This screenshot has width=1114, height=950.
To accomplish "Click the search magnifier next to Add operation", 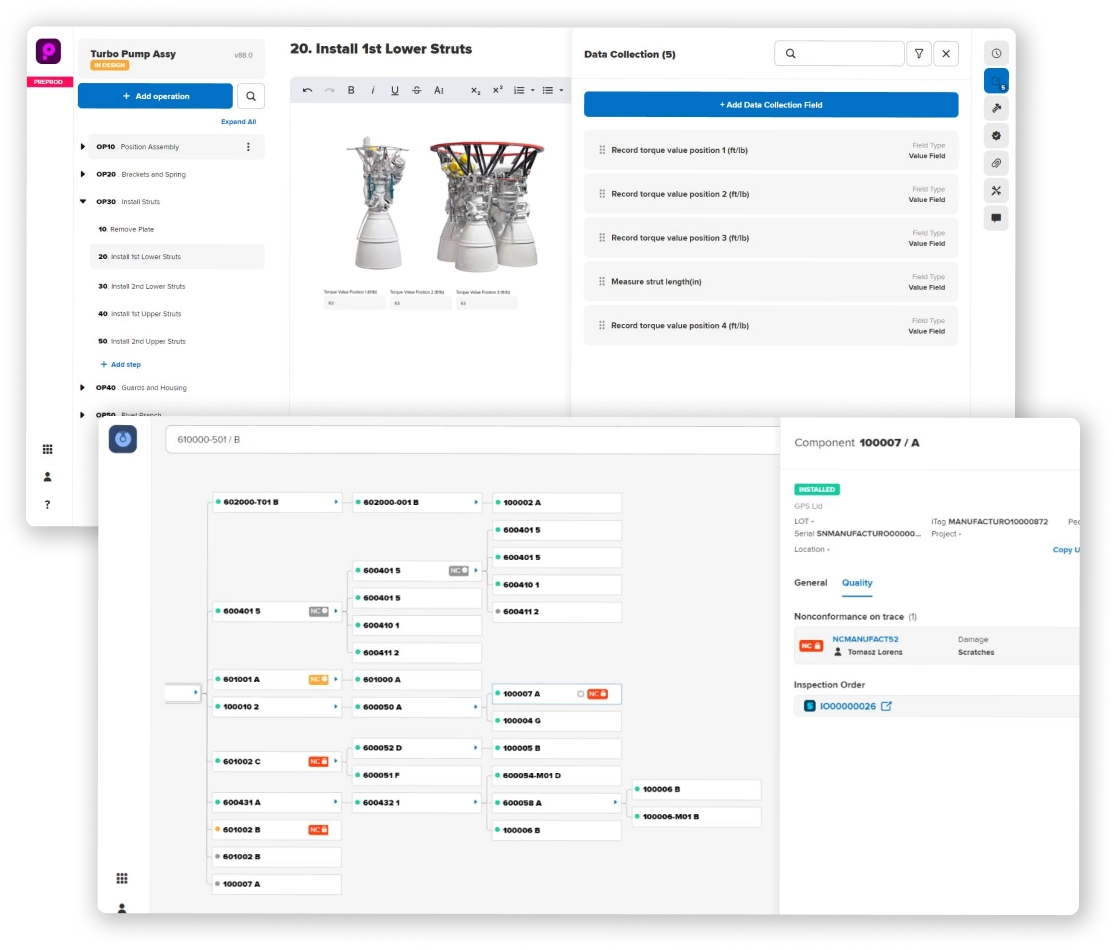I will [x=250, y=96].
